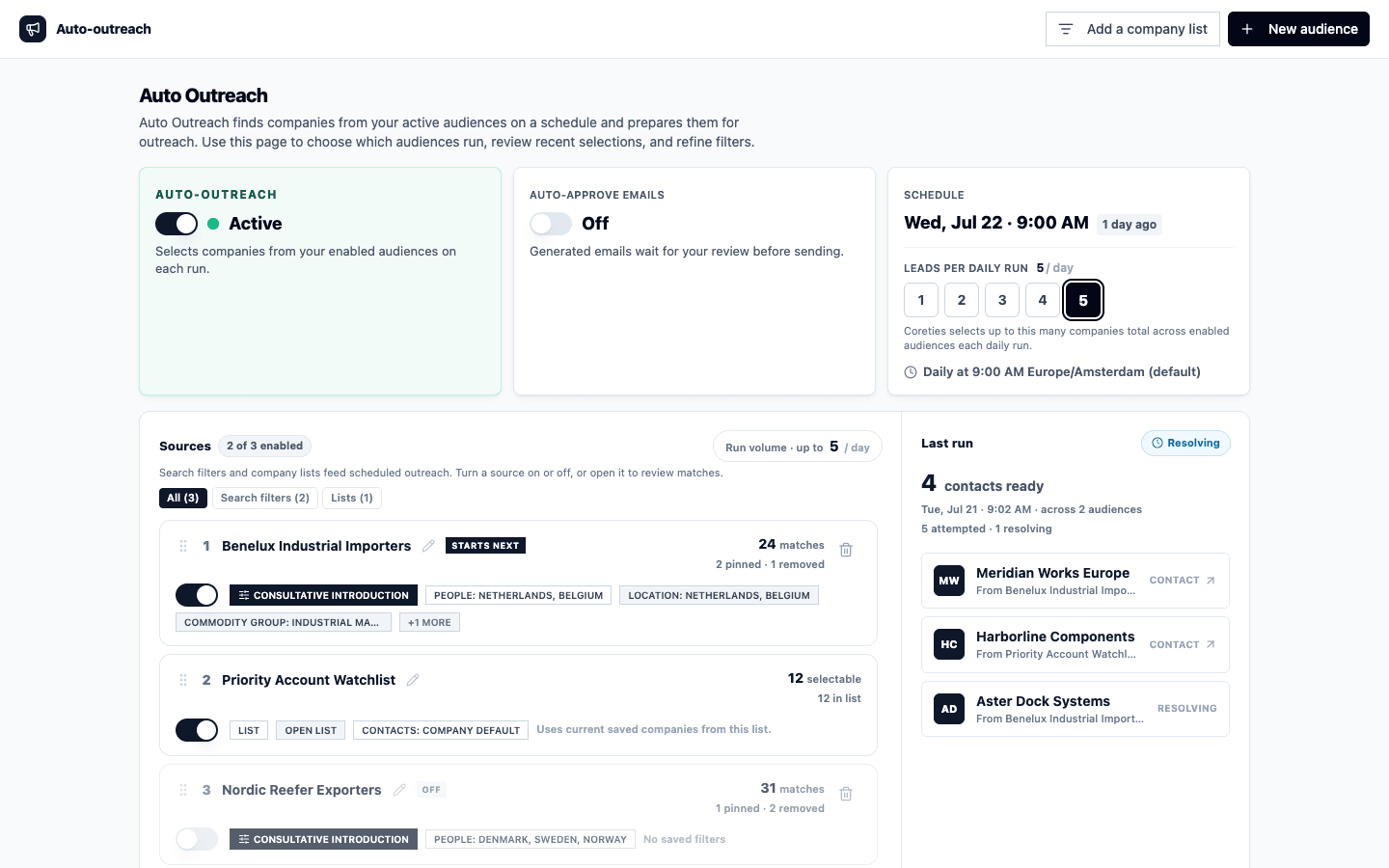Click the HC avatar for Harborline Components
The height and width of the screenshot is (868, 1389).
pos(949,644)
